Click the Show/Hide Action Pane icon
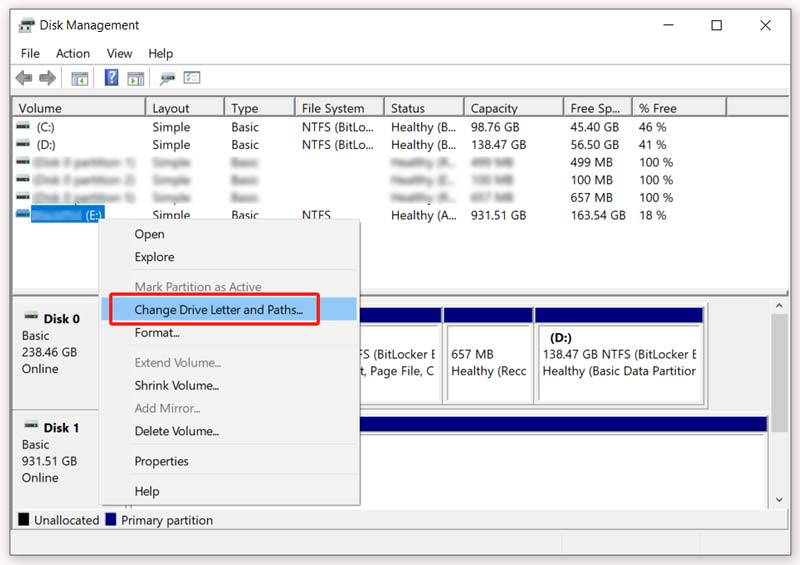Image resolution: width=800 pixels, height=565 pixels. coord(136,78)
